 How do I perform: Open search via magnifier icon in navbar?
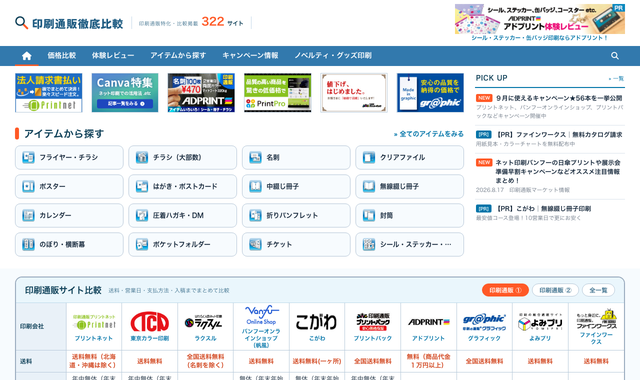click(615, 56)
